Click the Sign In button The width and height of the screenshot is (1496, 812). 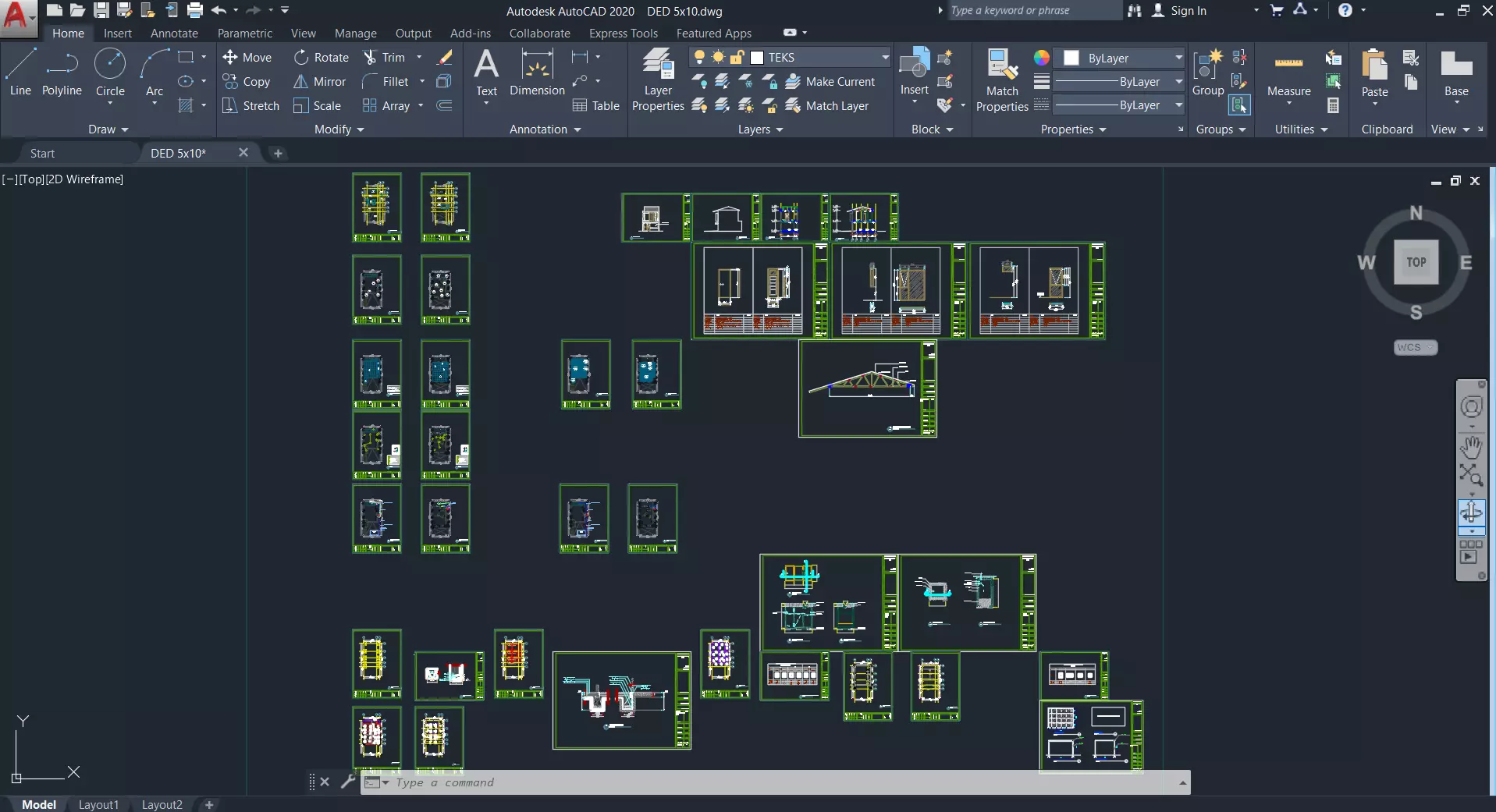[x=1179, y=10]
